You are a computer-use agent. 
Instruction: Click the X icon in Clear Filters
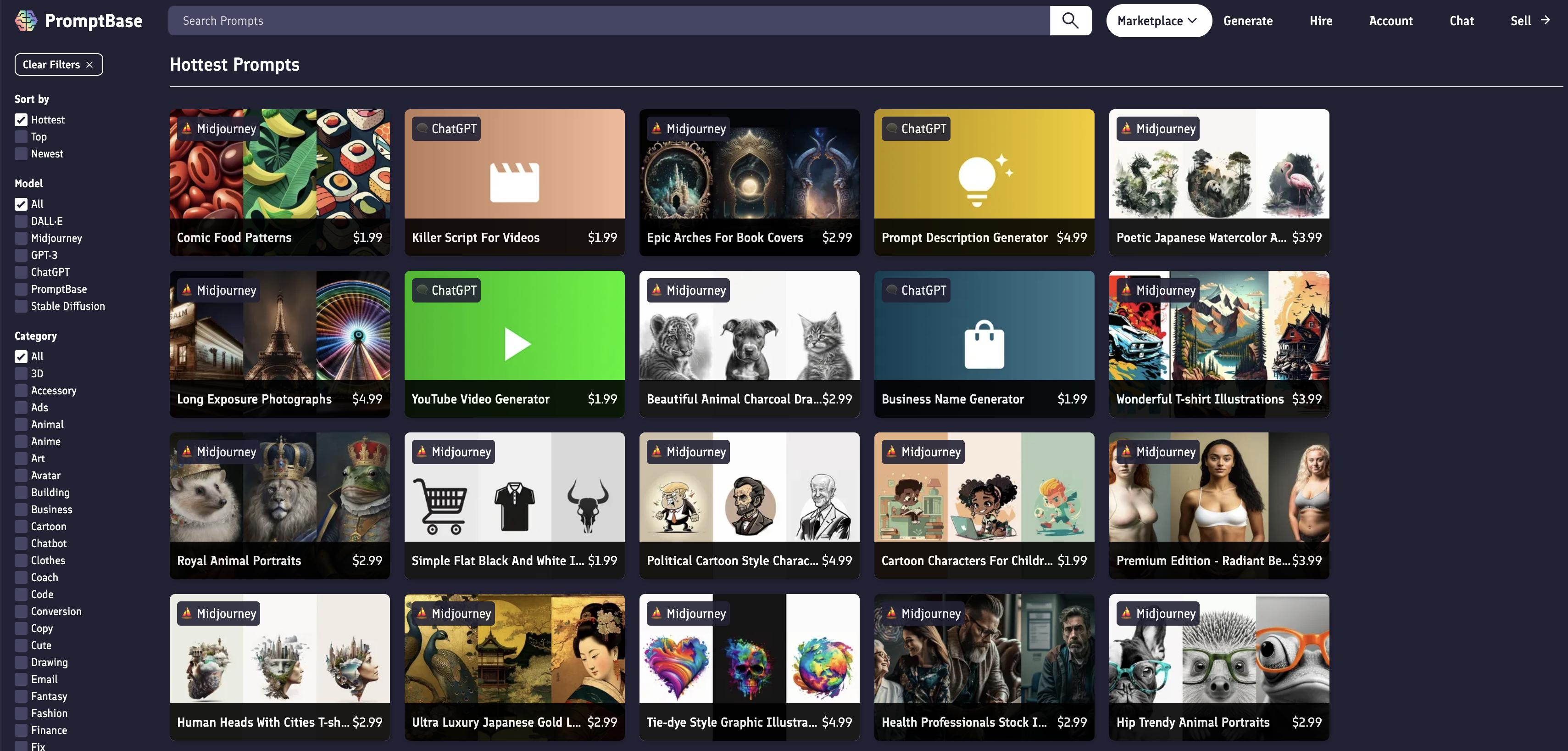pos(89,65)
